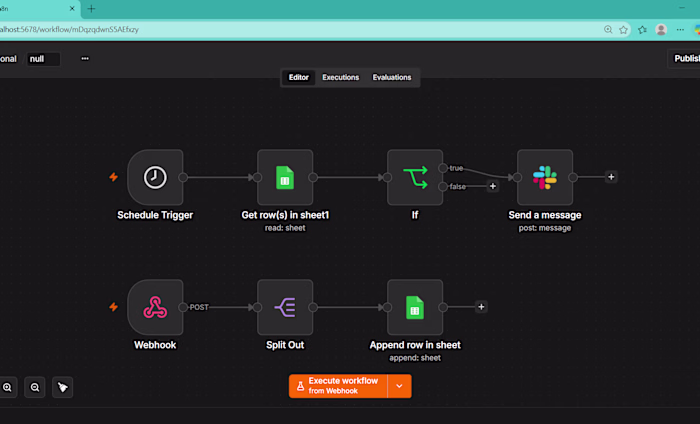Open the Webhook node
700x424 pixels.
(x=155, y=307)
